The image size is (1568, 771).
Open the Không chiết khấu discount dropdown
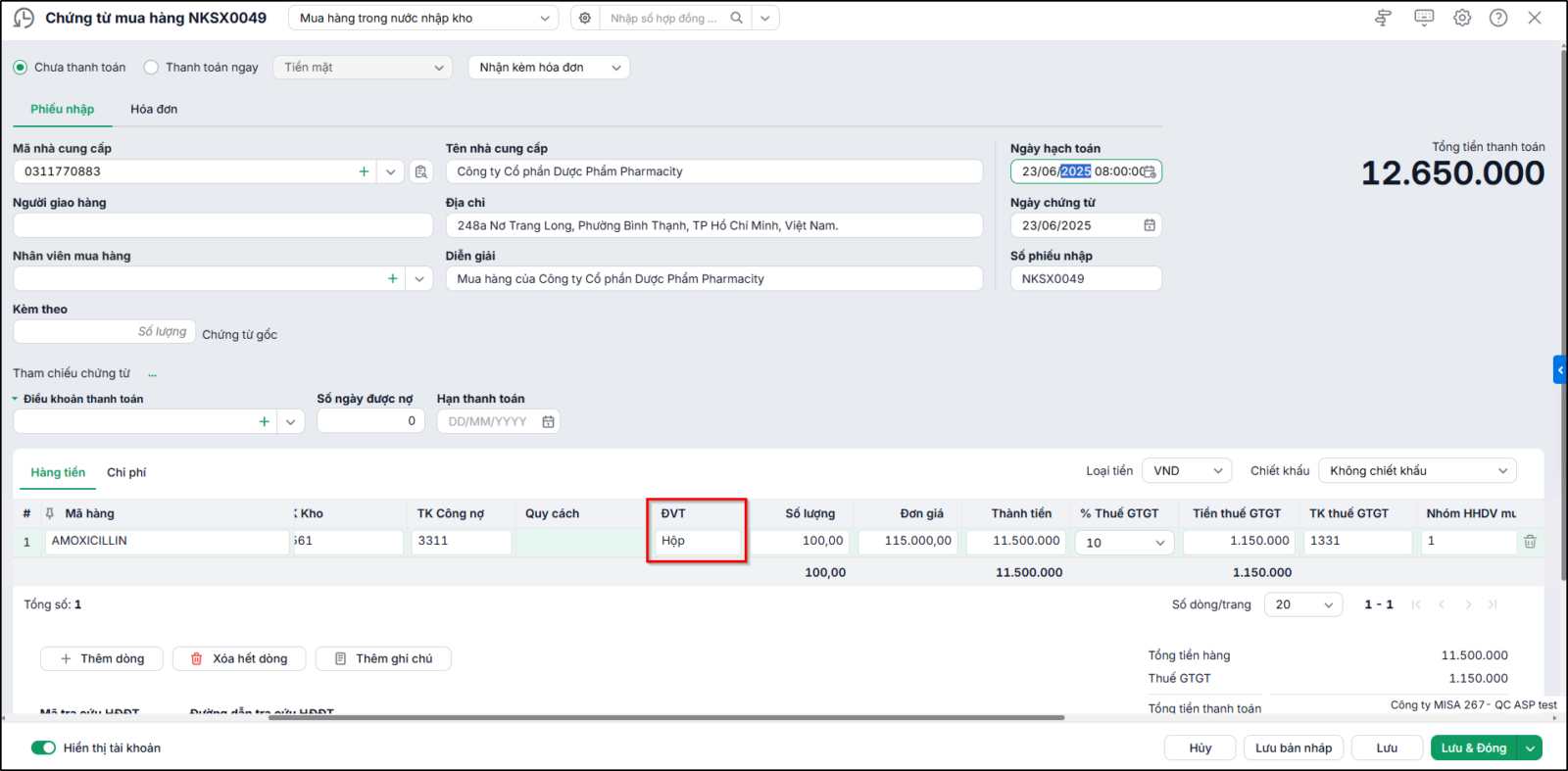[x=1417, y=471]
